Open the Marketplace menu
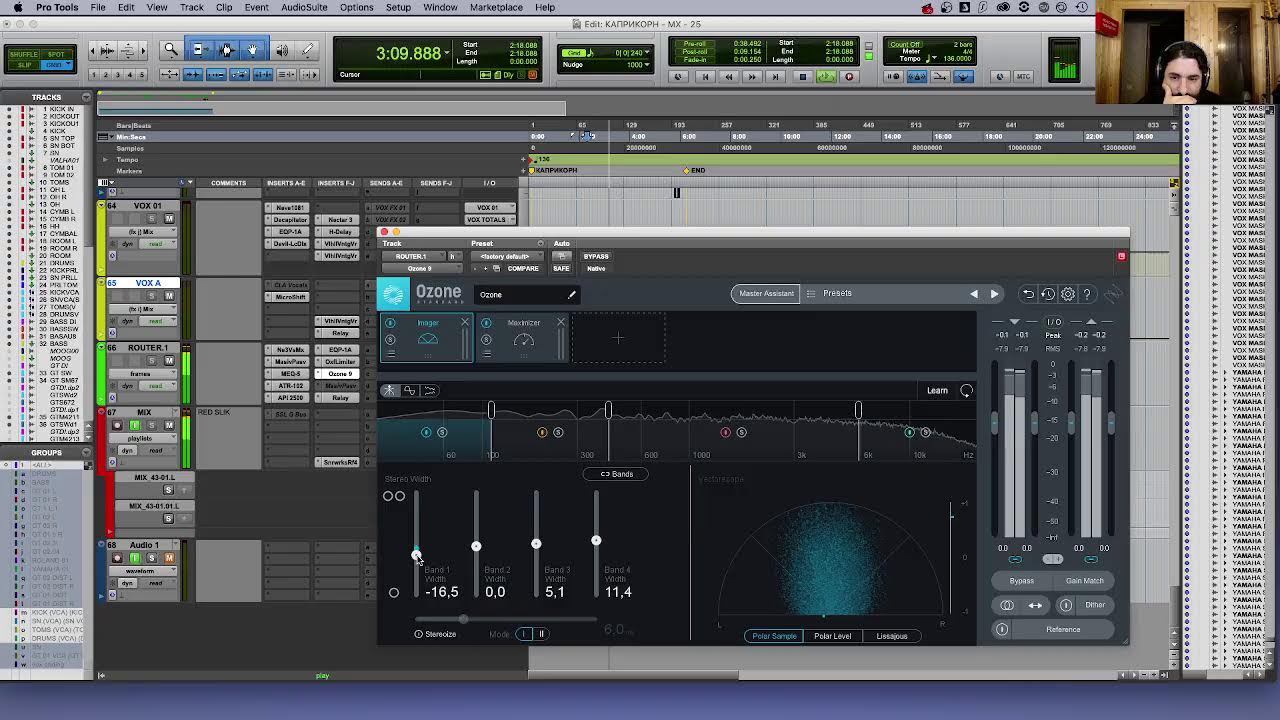The width and height of the screenshot is (1280, 720). point(496,7)
